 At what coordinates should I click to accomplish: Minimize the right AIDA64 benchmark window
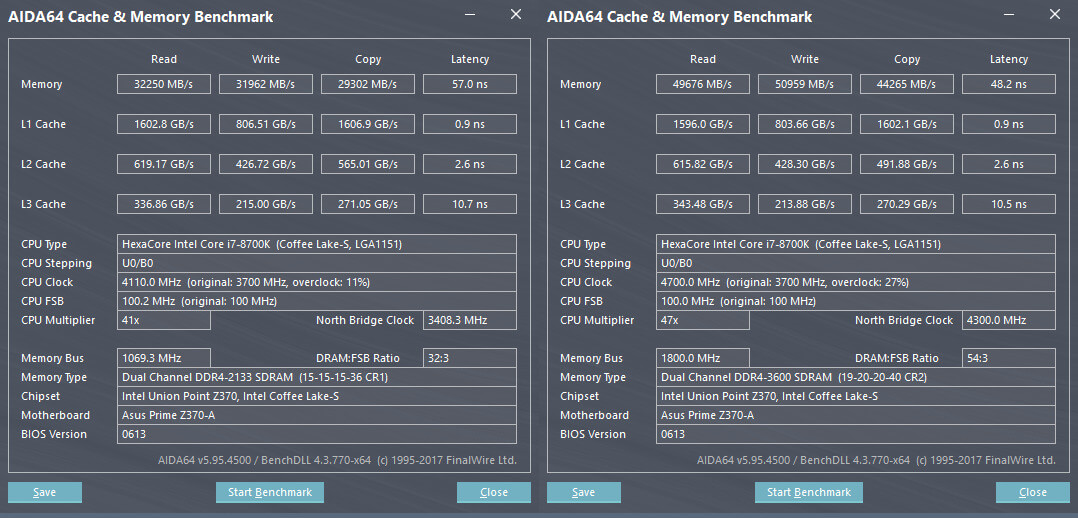(1009, 16)
